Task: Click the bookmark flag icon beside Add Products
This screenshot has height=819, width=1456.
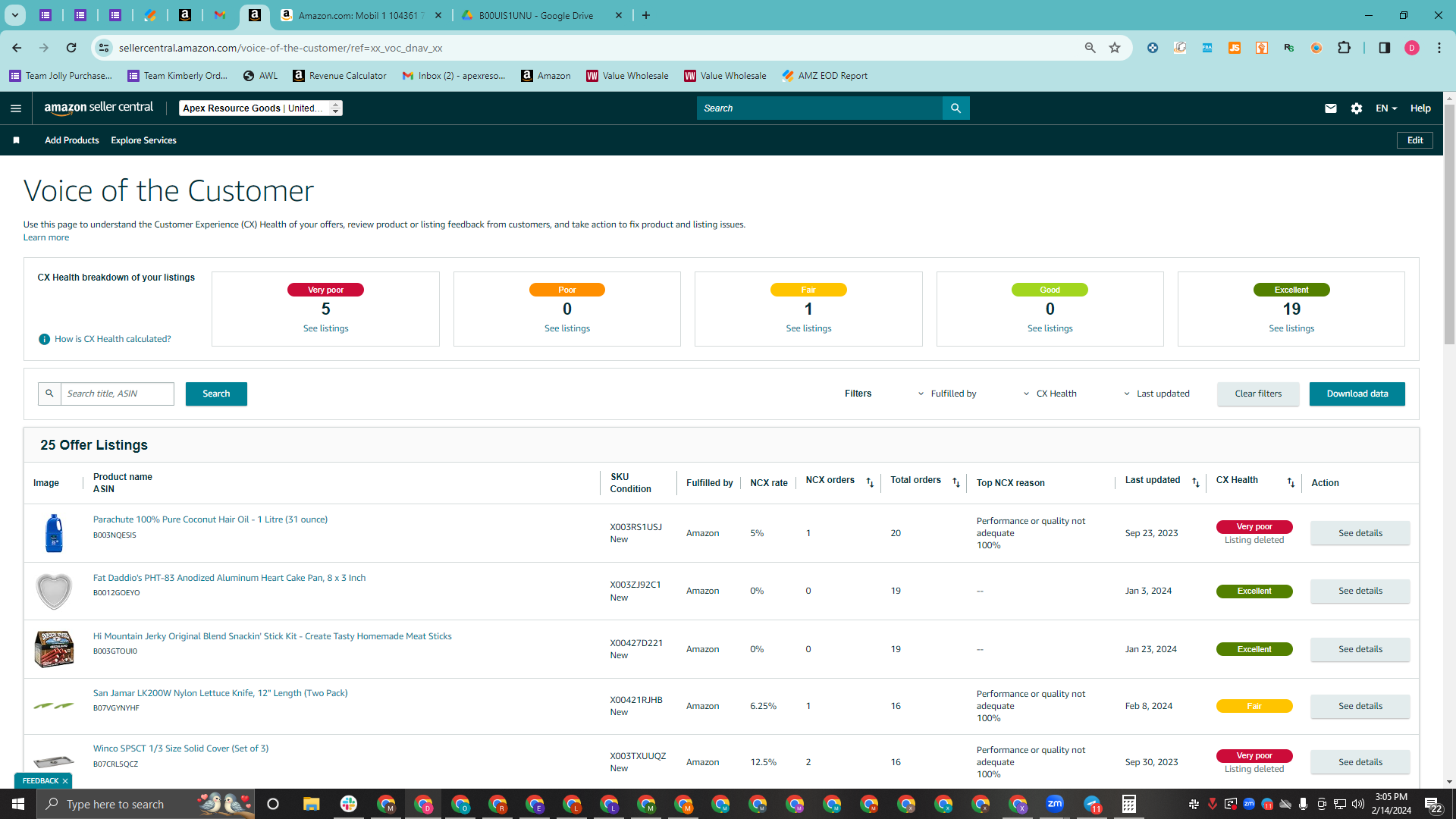Action: [16, 140]
